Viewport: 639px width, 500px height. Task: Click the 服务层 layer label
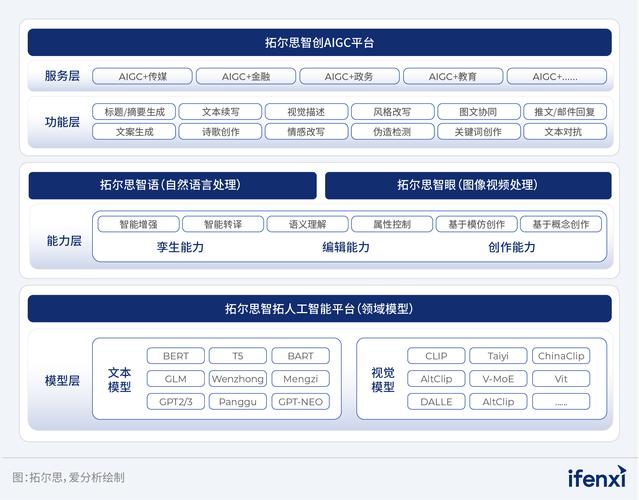tap(62, 76)
